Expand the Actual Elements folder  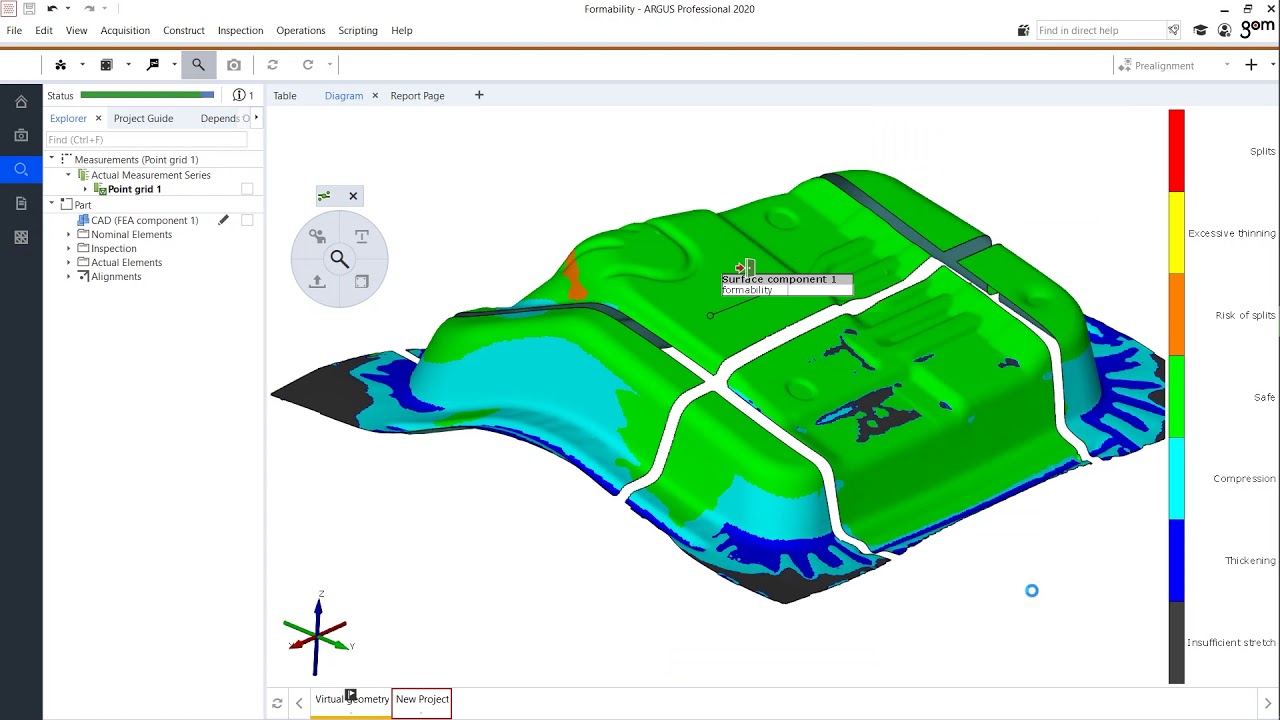(69, 263)
